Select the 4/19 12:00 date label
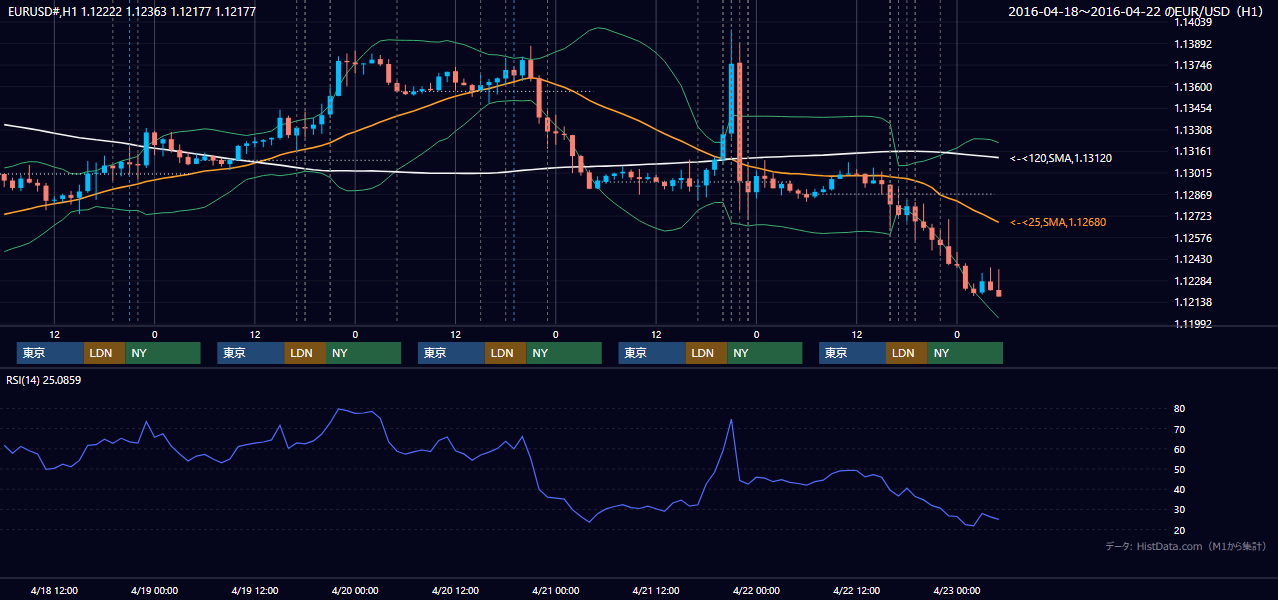 click(255, 590)
